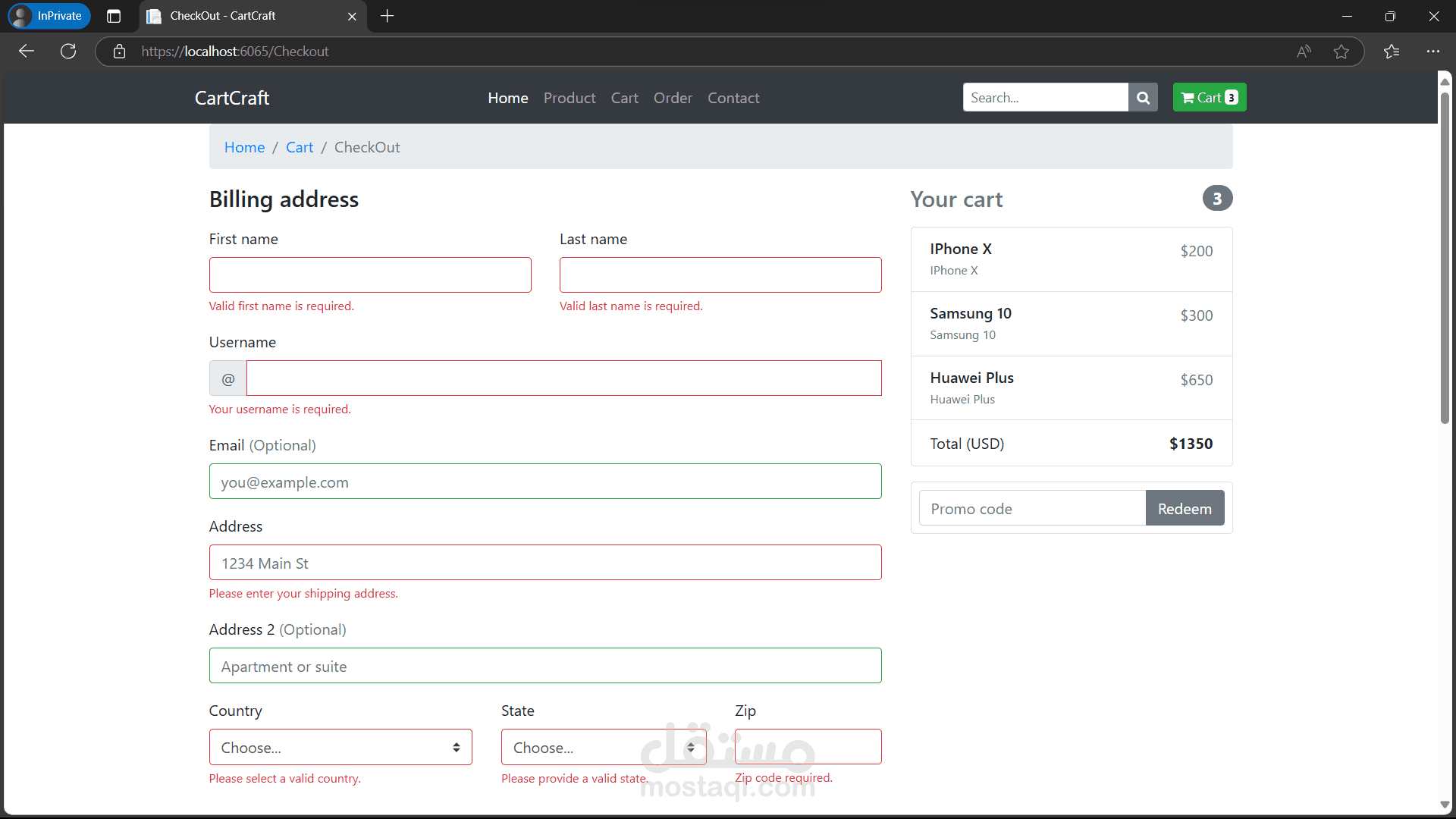Open the Product nav menu item

tap(569, 98)
